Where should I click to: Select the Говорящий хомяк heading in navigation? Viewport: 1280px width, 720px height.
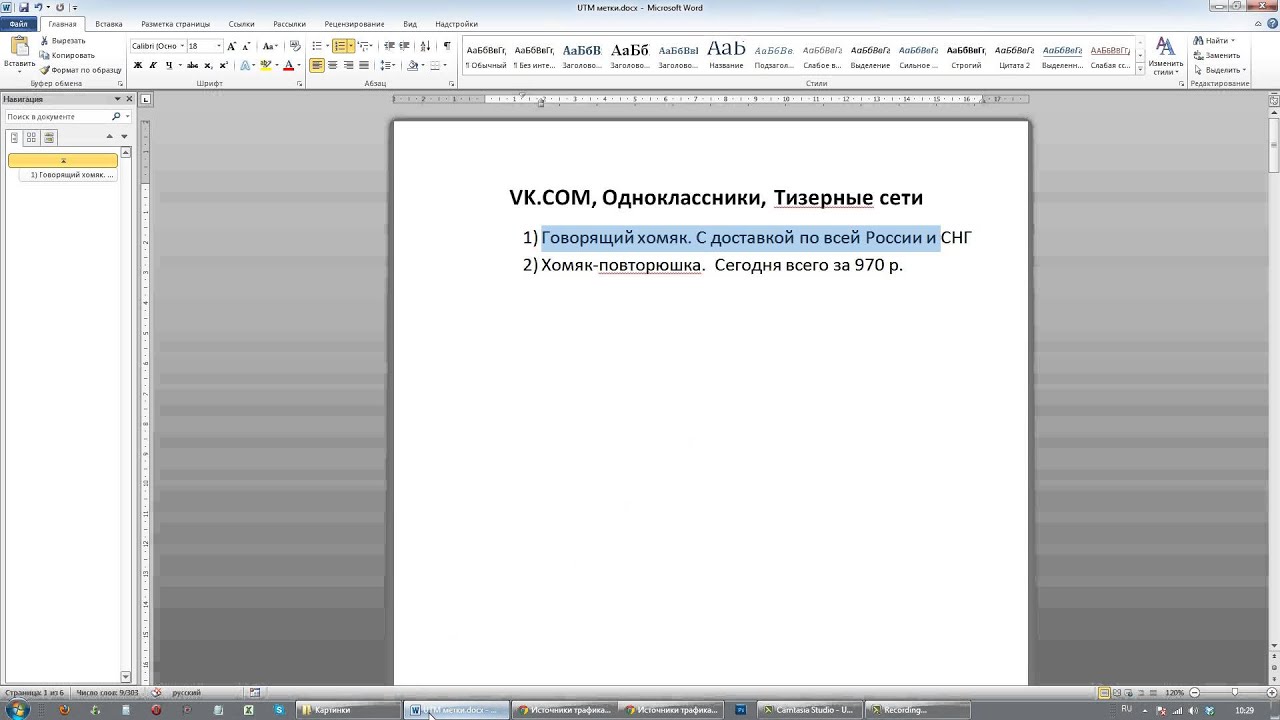(70, 175)
